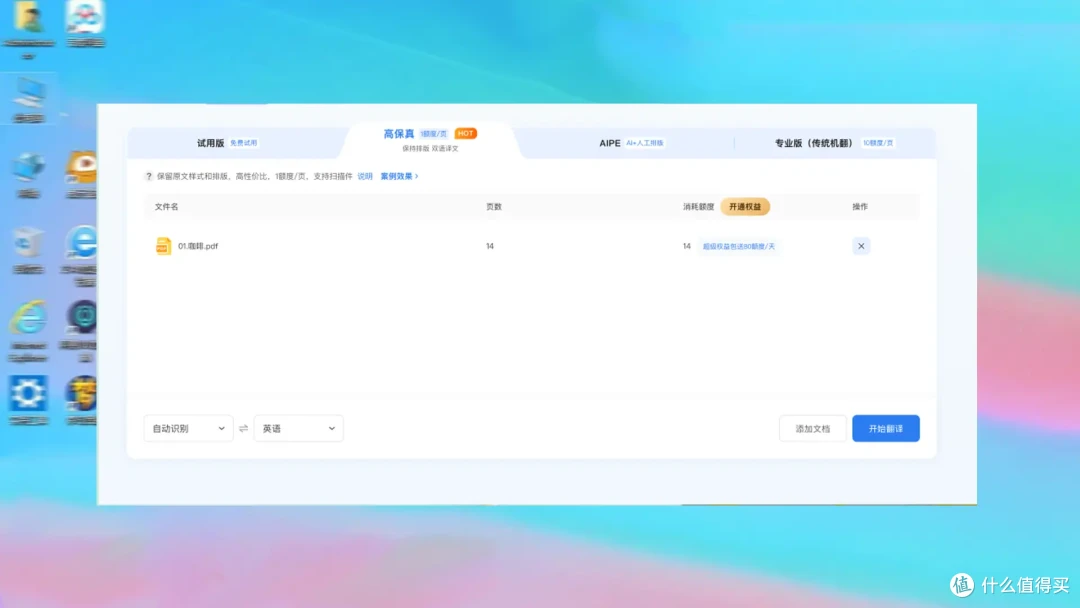Click the question mark help icon
Image resolution: width=1080 pixels, height=608 pixels.
click(149, 176)
